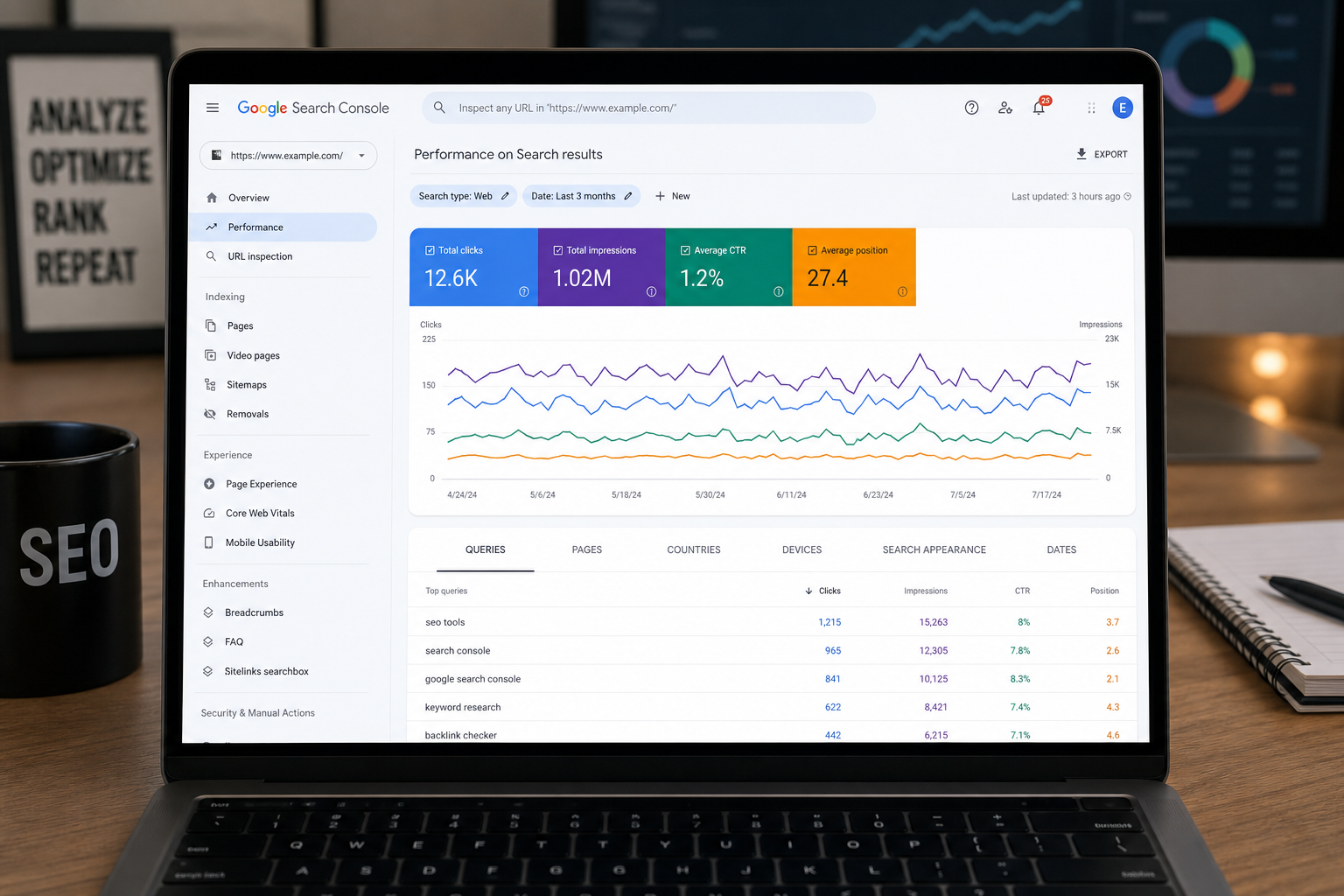This screenshot has width=1344, height=896.
Task: Open the notifications bell icon
Action: tap(1039, 108)
